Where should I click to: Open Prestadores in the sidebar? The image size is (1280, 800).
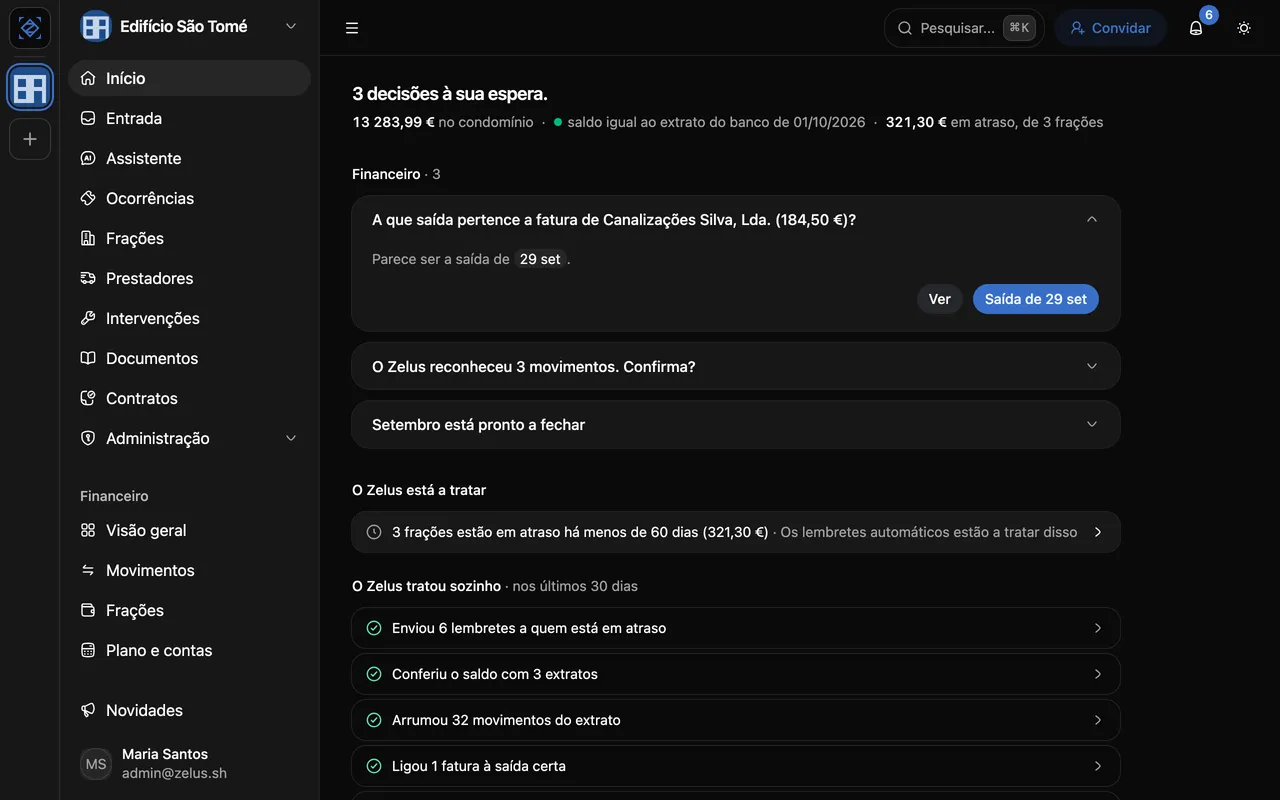click(x=189, y=278)
